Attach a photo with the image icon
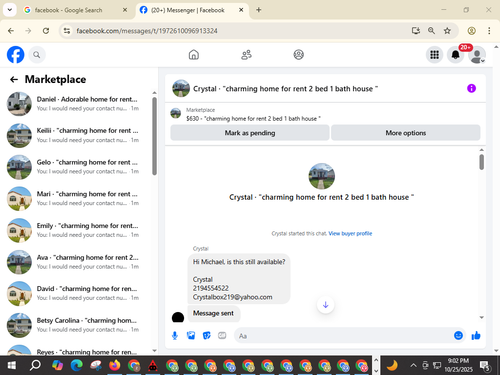 (191, 336)
